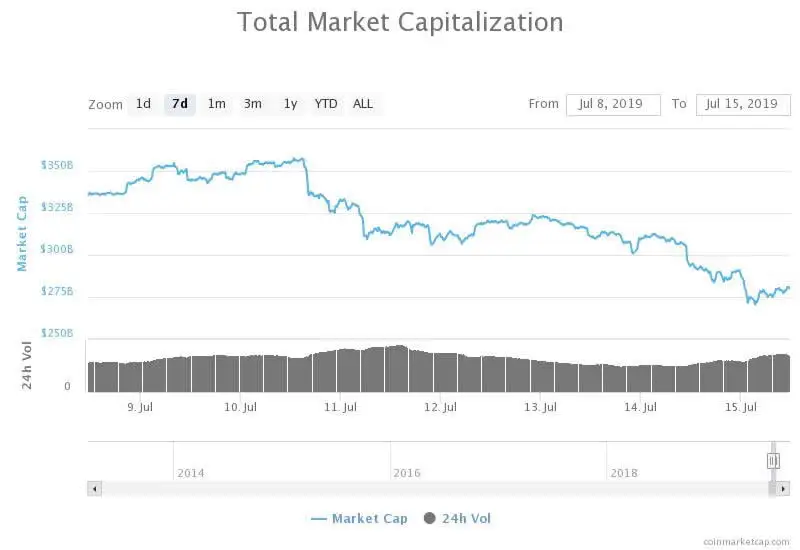Click the market cap line near 11. Jul
Screen dimensions: 800x550
(x=341, y=204)
